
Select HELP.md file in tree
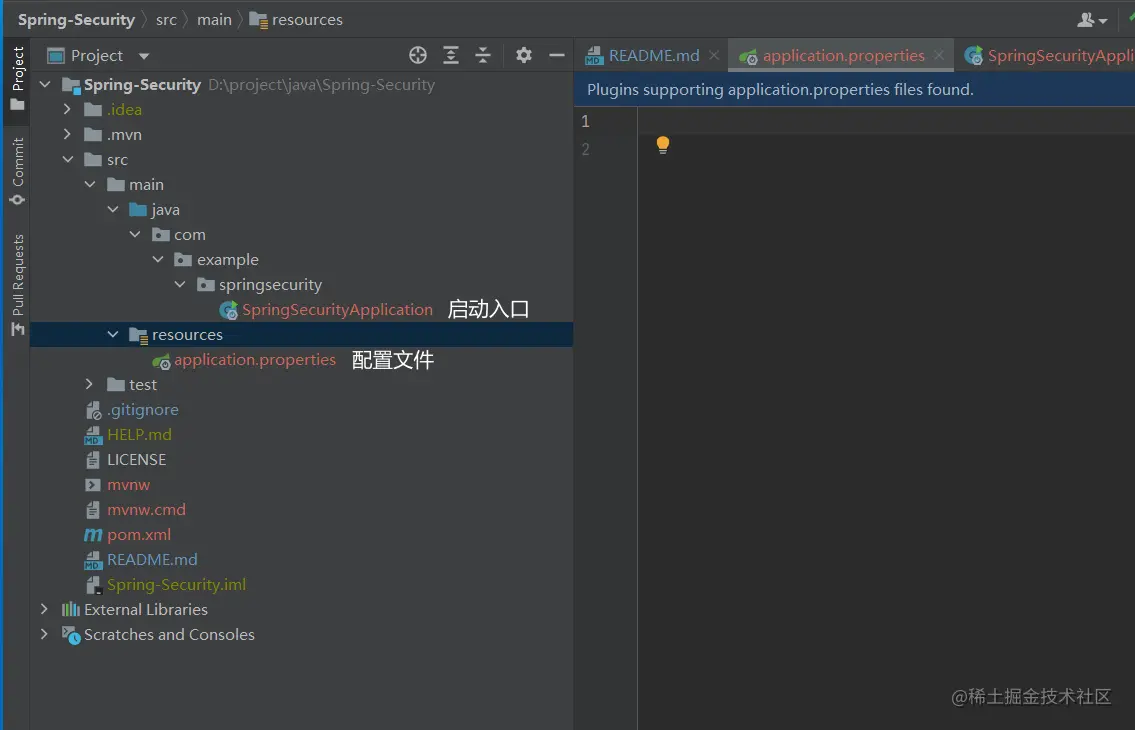click(x=139, y=435)
